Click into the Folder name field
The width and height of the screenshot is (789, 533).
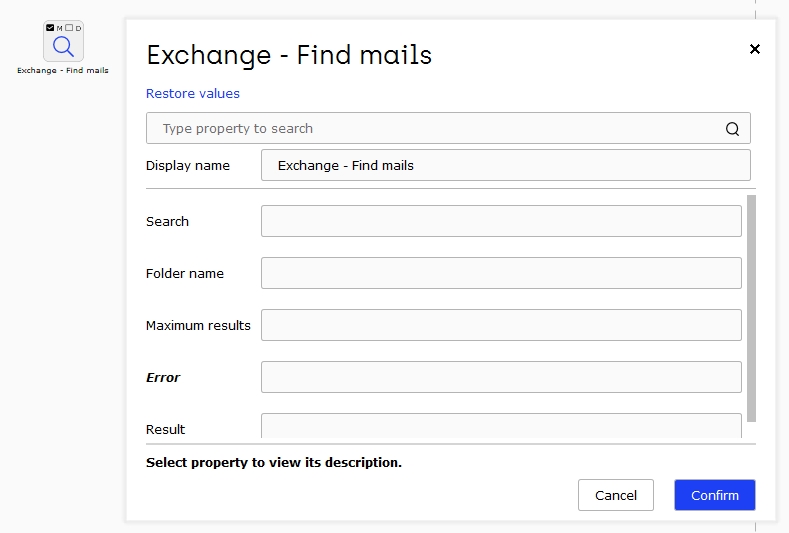tap(501, 273)
